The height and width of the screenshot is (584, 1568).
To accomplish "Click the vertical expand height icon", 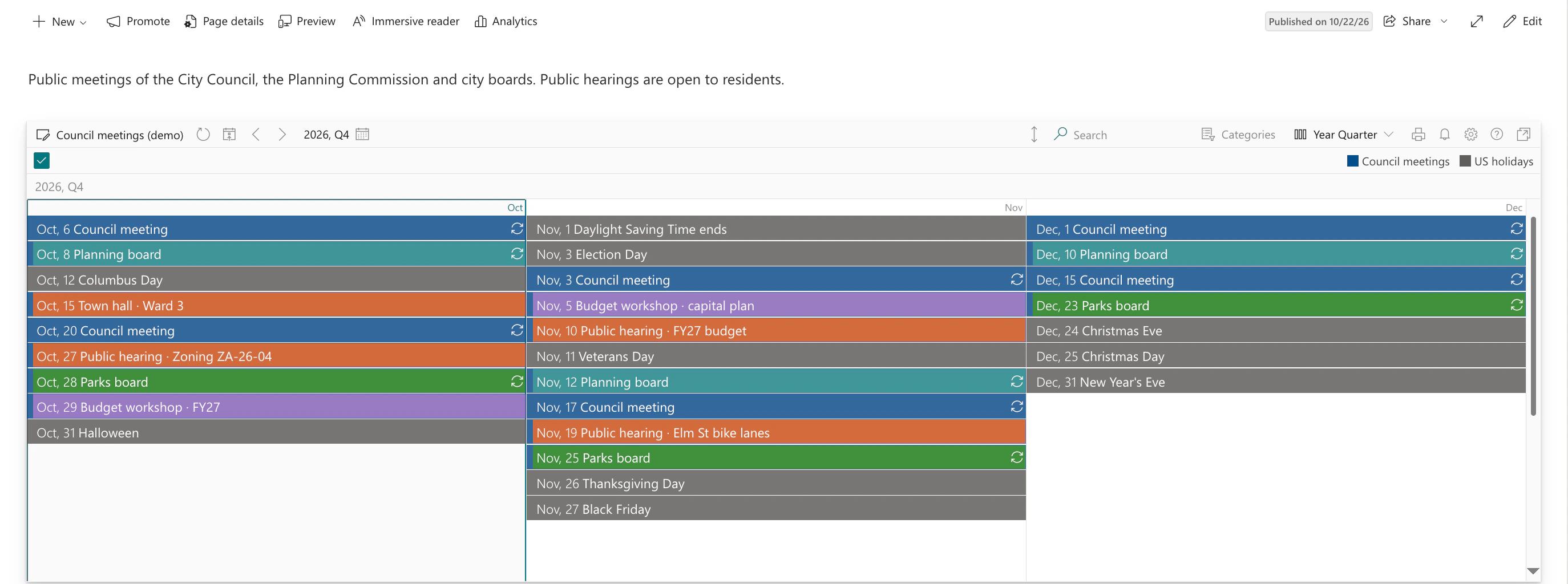I will click(1033, 135).
